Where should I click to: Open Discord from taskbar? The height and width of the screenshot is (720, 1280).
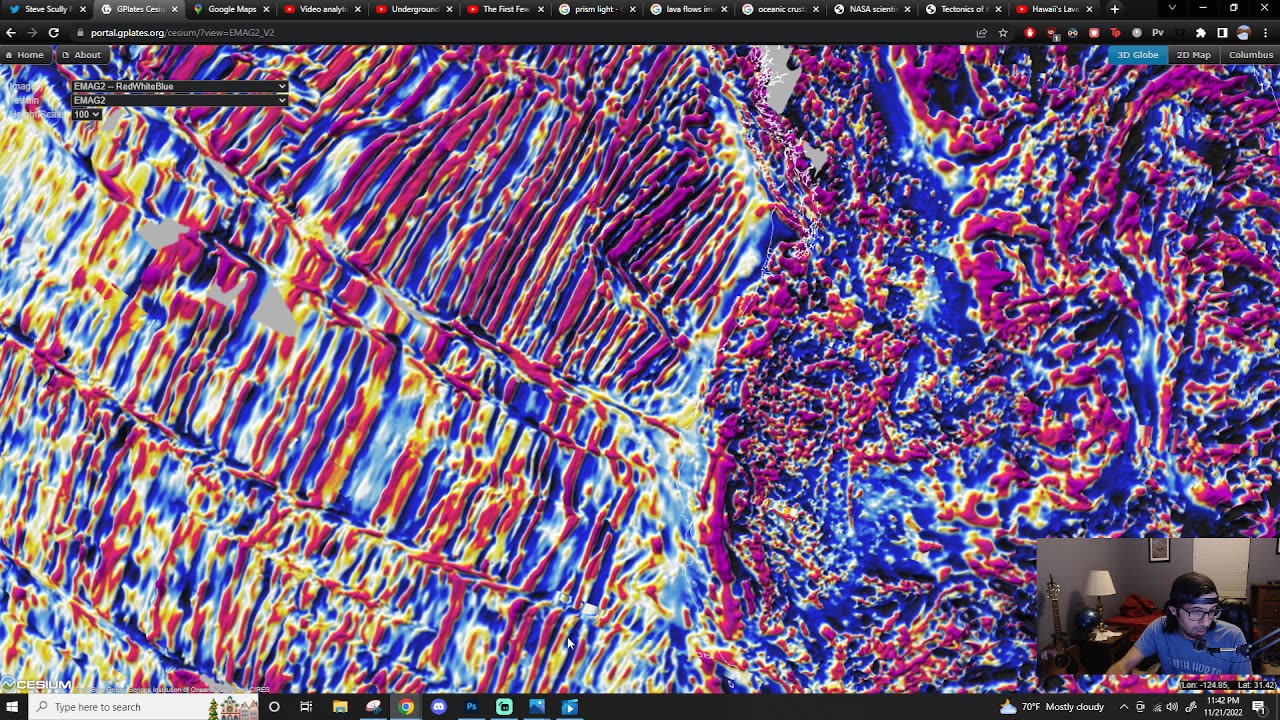439,707
